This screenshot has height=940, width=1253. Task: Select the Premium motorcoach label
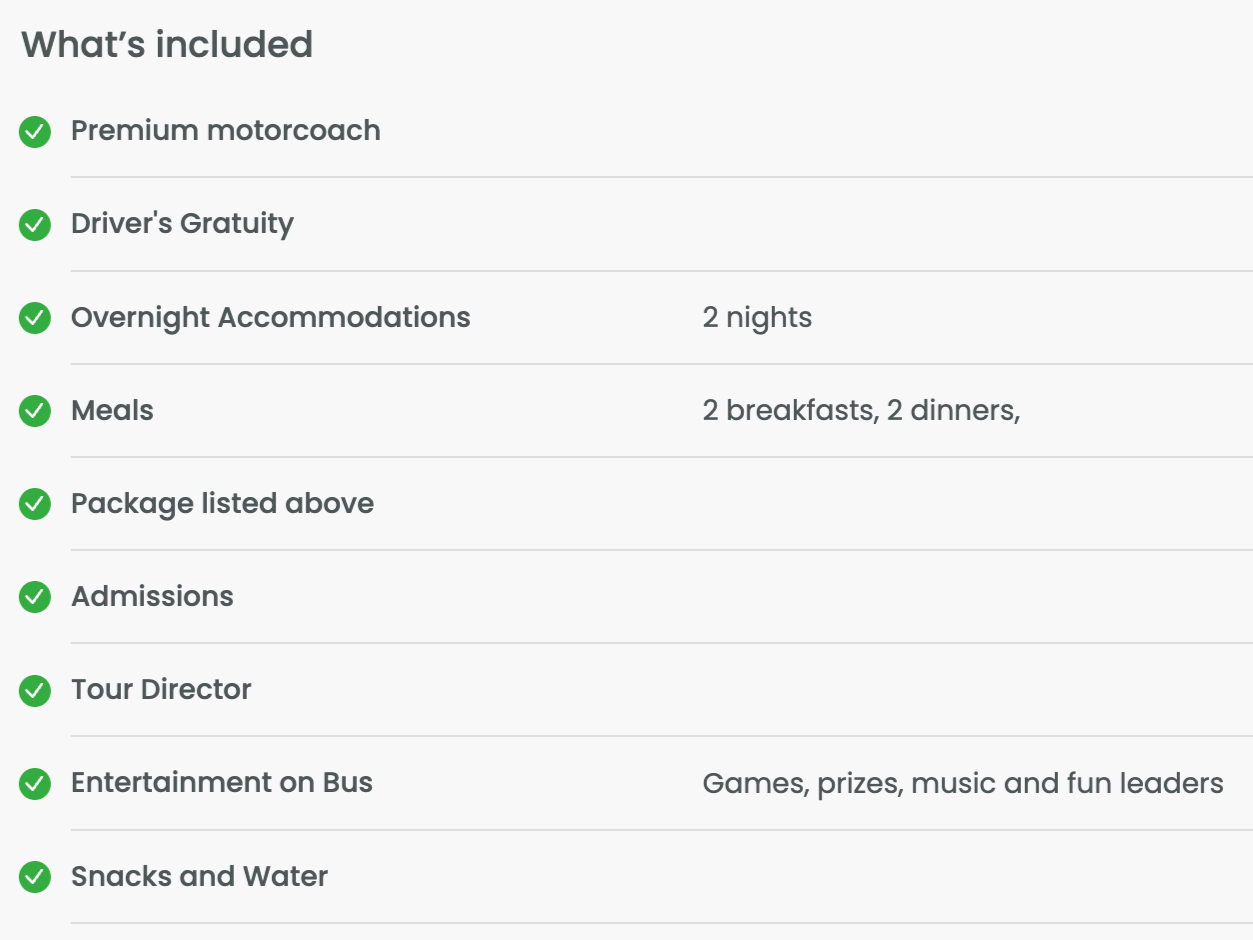click(x=225, y=131)
